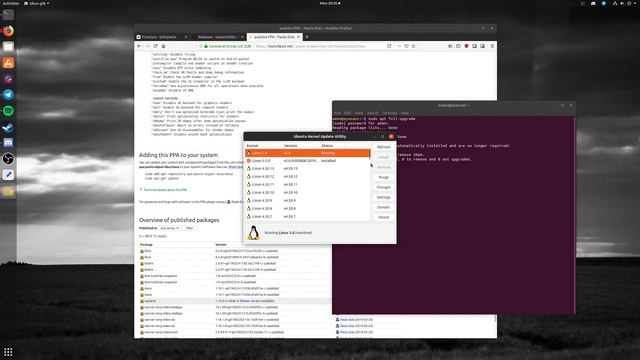This screenshot has height=360, width=640.
Task: Open terminal Help menu
Action: click(404, 113)
